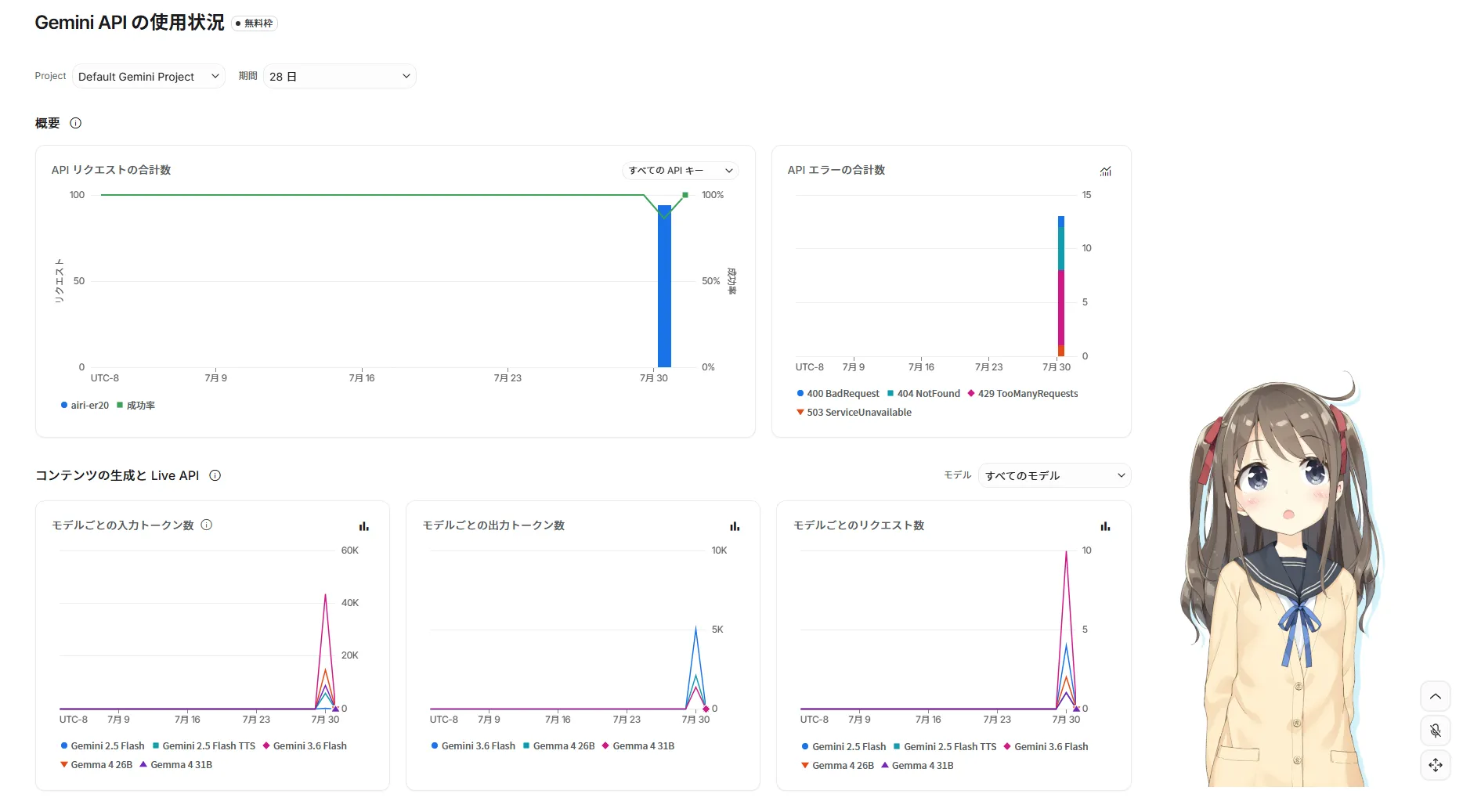Toggle 503 ServiceUnavailable legend item
Screen dimensions: 1481x812
pyautogui.click(x=854, y=412)
